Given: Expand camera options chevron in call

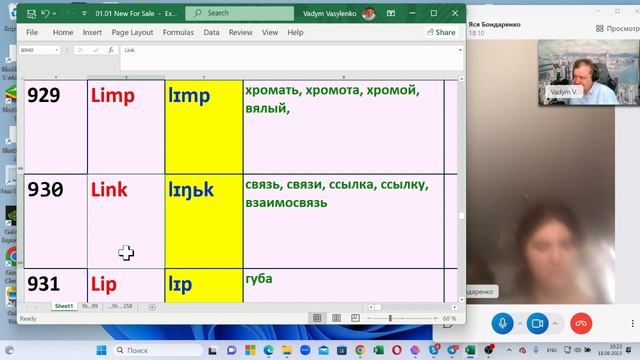Looking at the screenshot, I should click(x=555, y=323).
